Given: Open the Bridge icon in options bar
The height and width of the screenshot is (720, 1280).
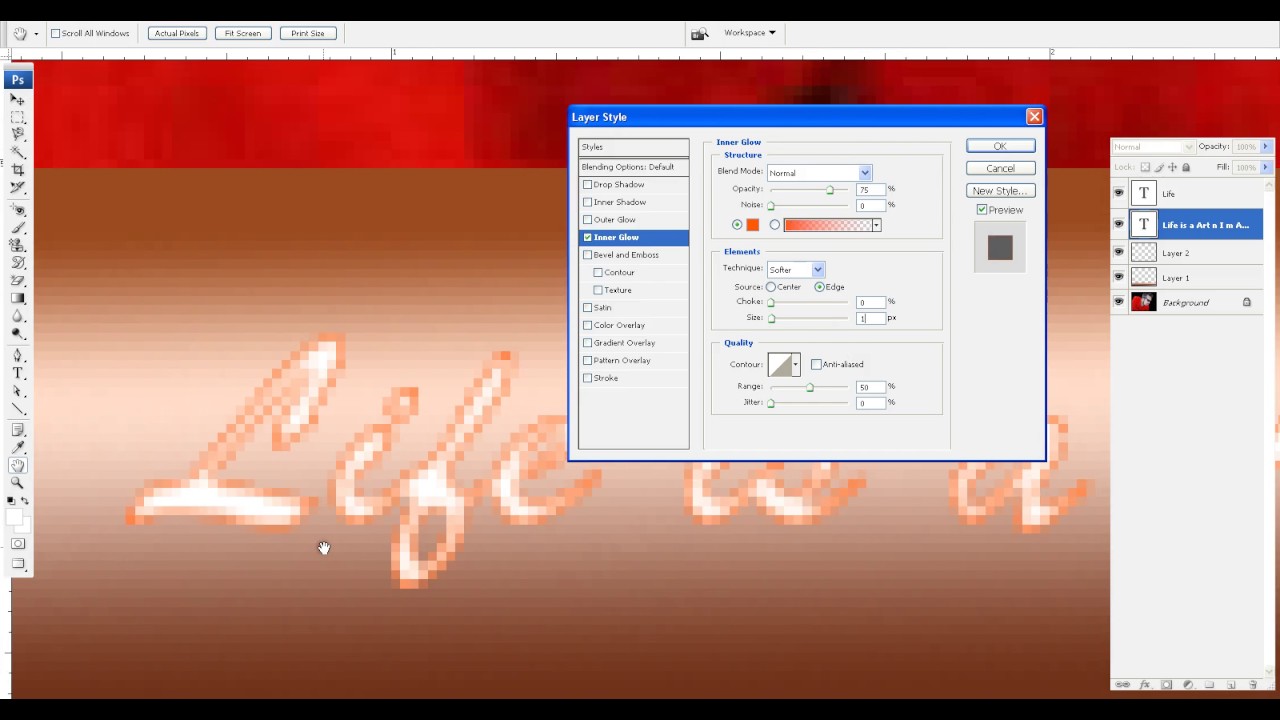Looking at the screenshot, I should (x=700, y=33).
